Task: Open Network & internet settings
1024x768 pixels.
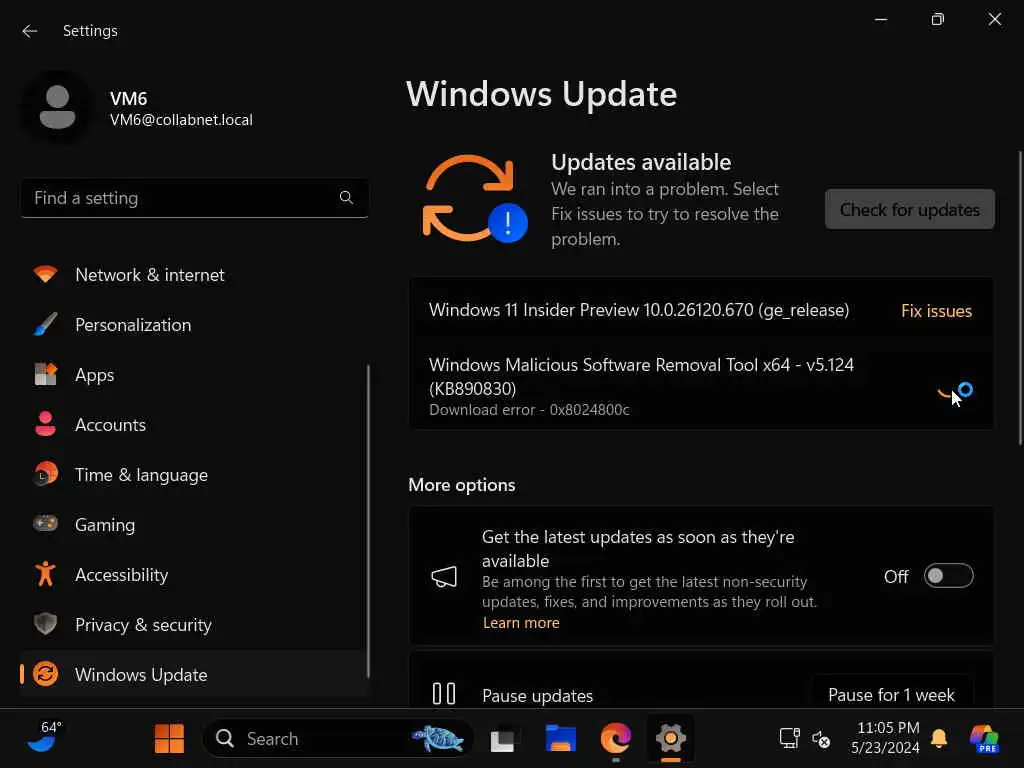Action: coord(195,275)
